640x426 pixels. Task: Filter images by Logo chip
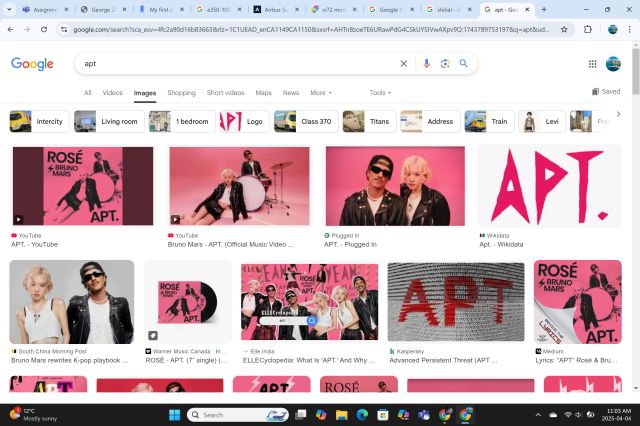click(244, 122)
